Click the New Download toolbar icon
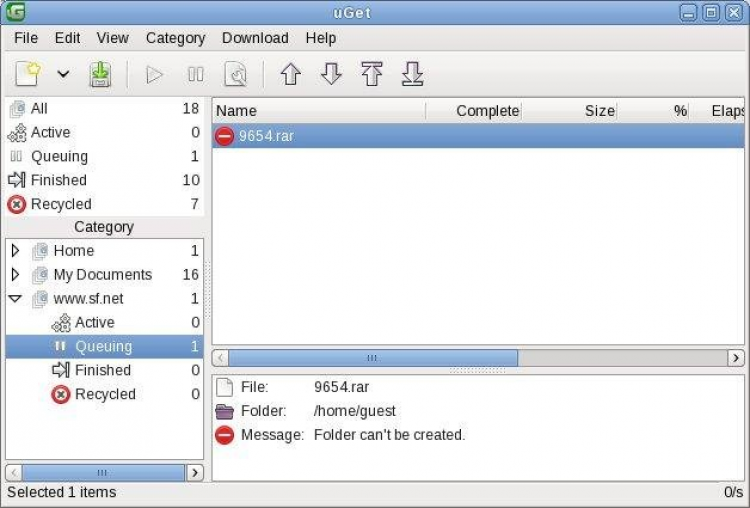750x508 pixels. 28,74
